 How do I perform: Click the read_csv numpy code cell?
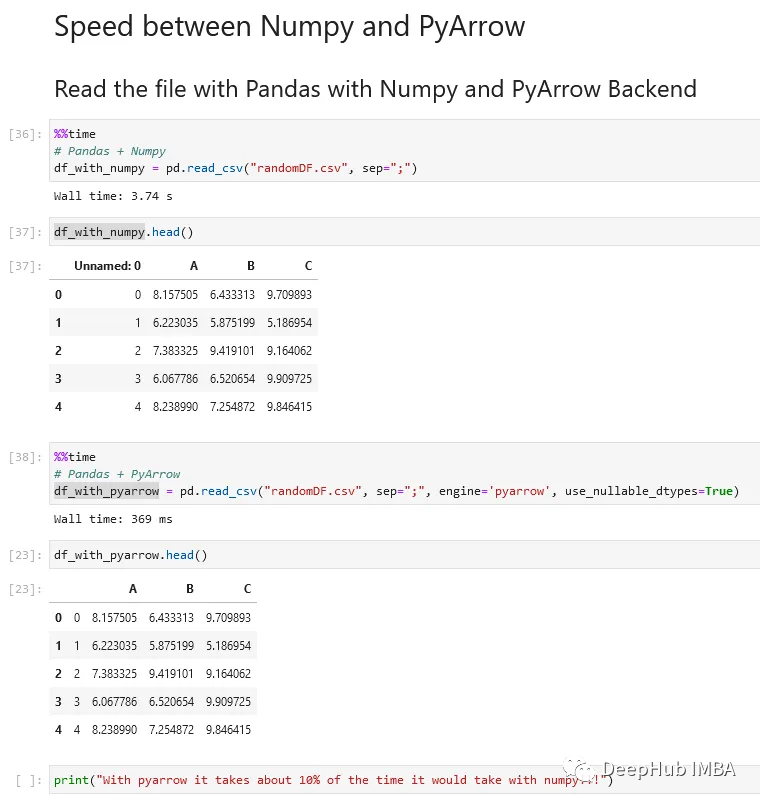[x=405, y=150]
